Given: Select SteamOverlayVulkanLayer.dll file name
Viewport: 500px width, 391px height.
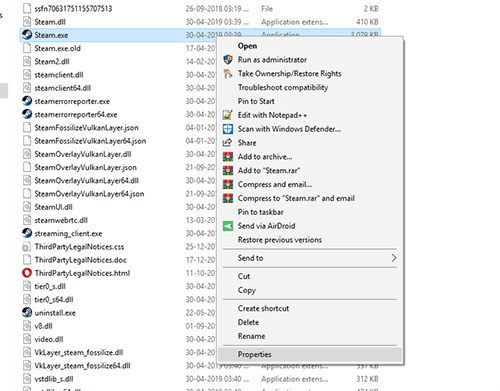Looking at the screenshot, I should pos(83,154).
